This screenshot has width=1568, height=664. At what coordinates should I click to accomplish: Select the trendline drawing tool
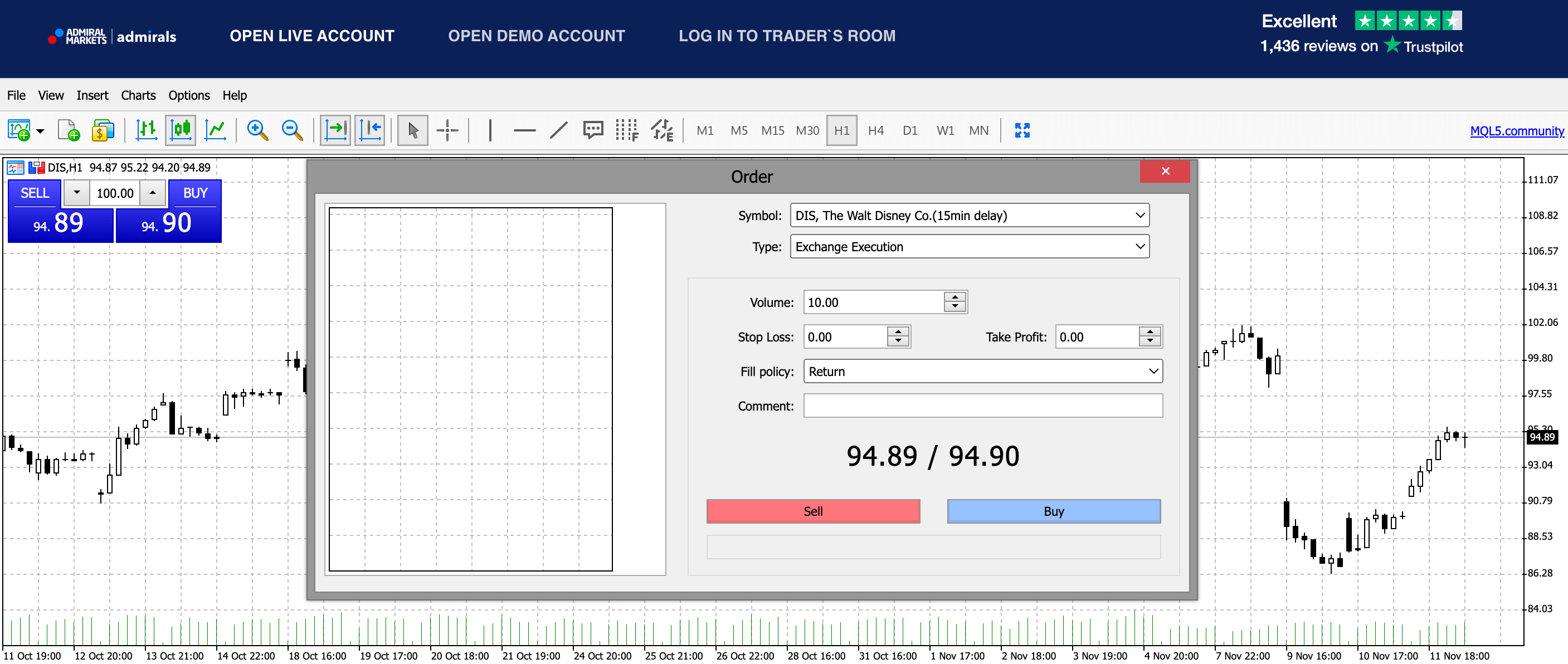[x=559, y=130]
